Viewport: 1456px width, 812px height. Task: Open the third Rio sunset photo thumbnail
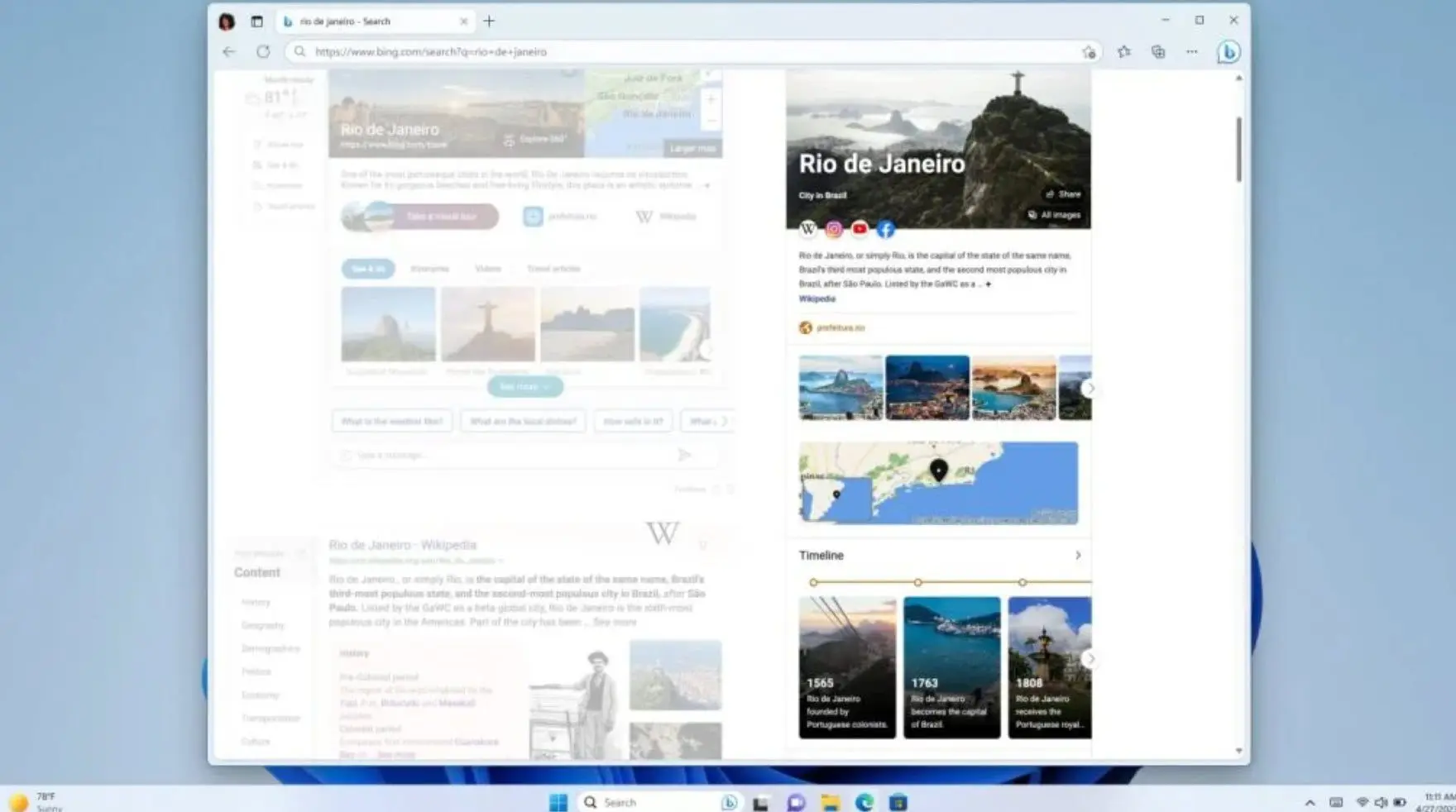[x=1014, y=388]
